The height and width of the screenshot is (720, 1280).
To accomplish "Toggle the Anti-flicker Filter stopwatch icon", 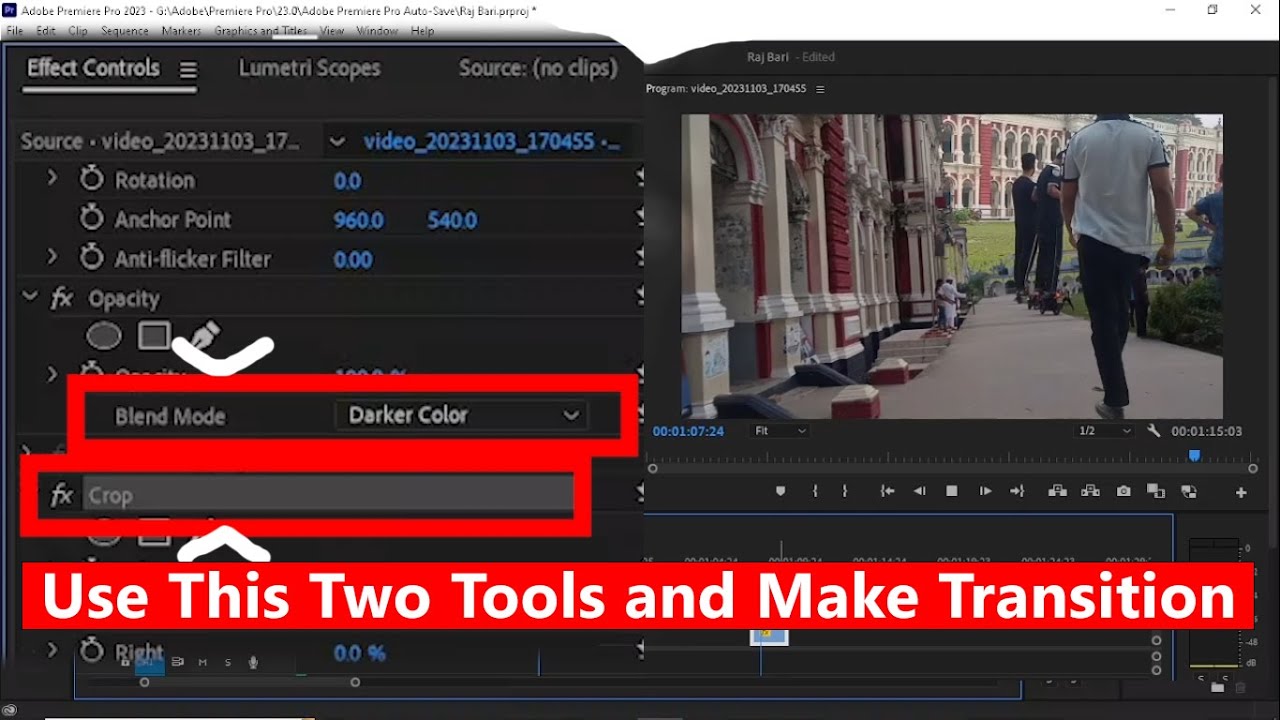I will pyautogui.click(x=92, y=258).
